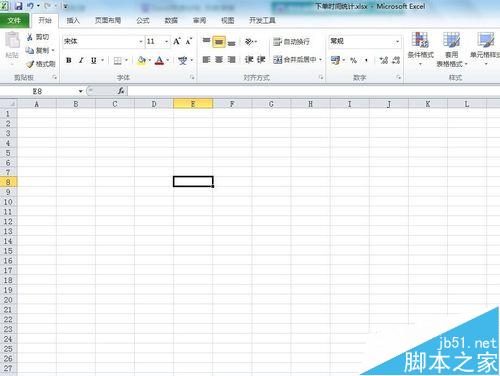Open the merge and center dropdown arrow
The height and width of the screenshot is (376, 500).
pyautogui.click(x=320, y=60)
